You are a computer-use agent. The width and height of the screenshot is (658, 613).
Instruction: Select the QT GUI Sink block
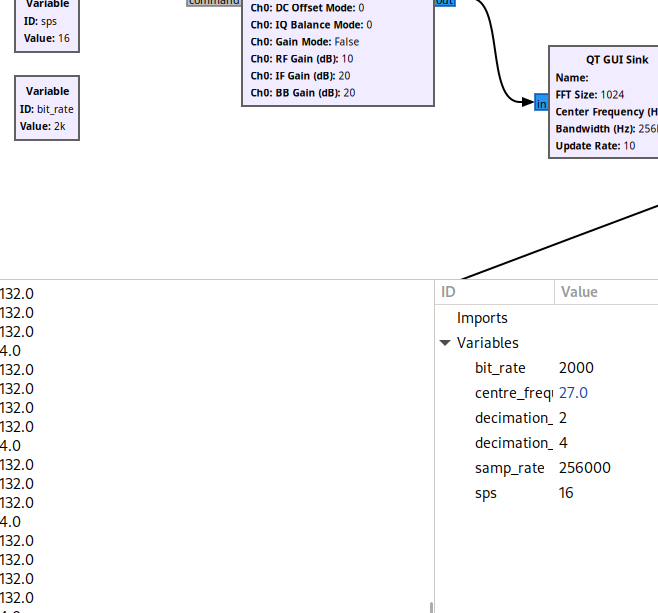[x=605, y=102]
